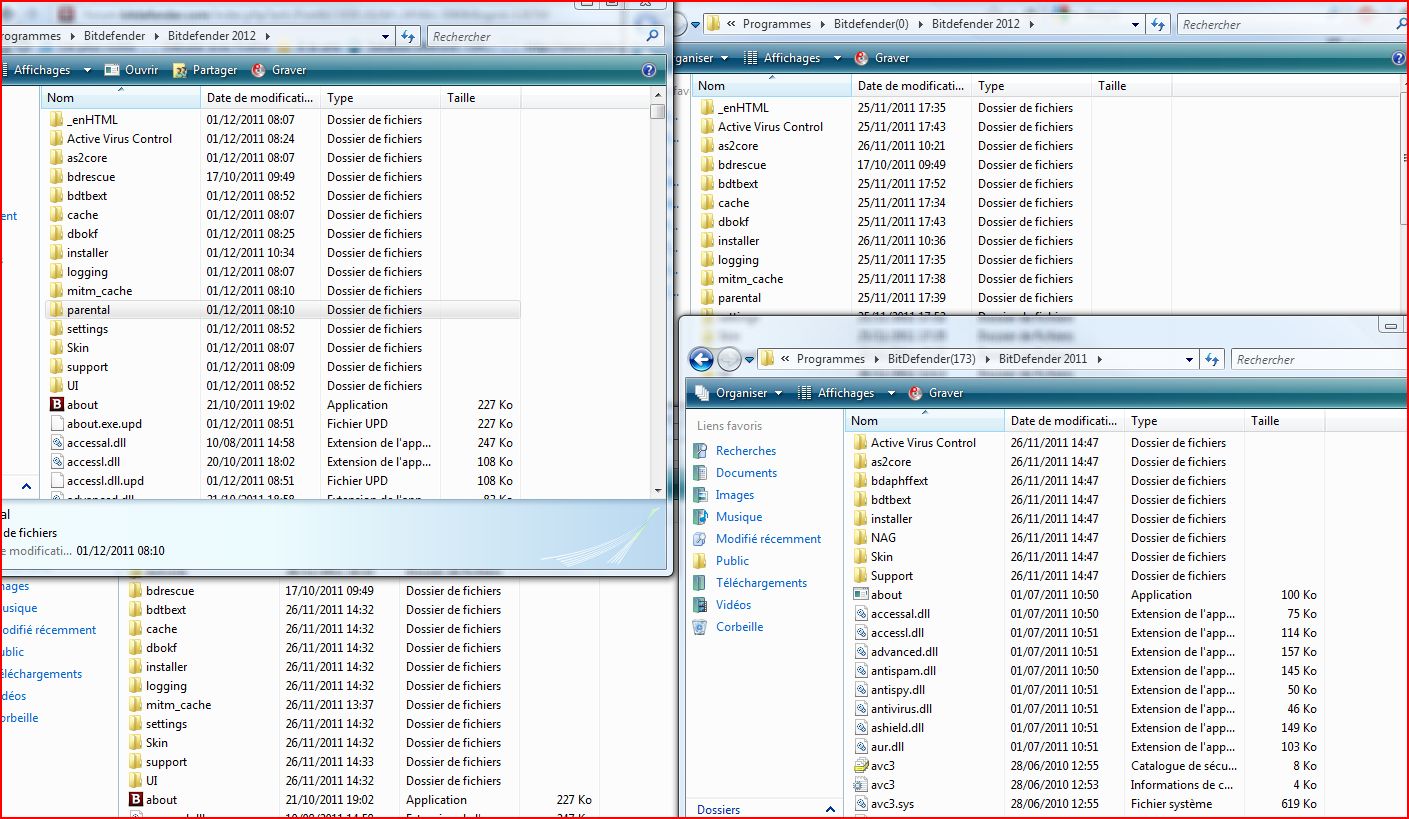Select parental folder in front left window
Image resolution: width=1409 pixels, height=819 pixels.
click(x=282, y=310)
